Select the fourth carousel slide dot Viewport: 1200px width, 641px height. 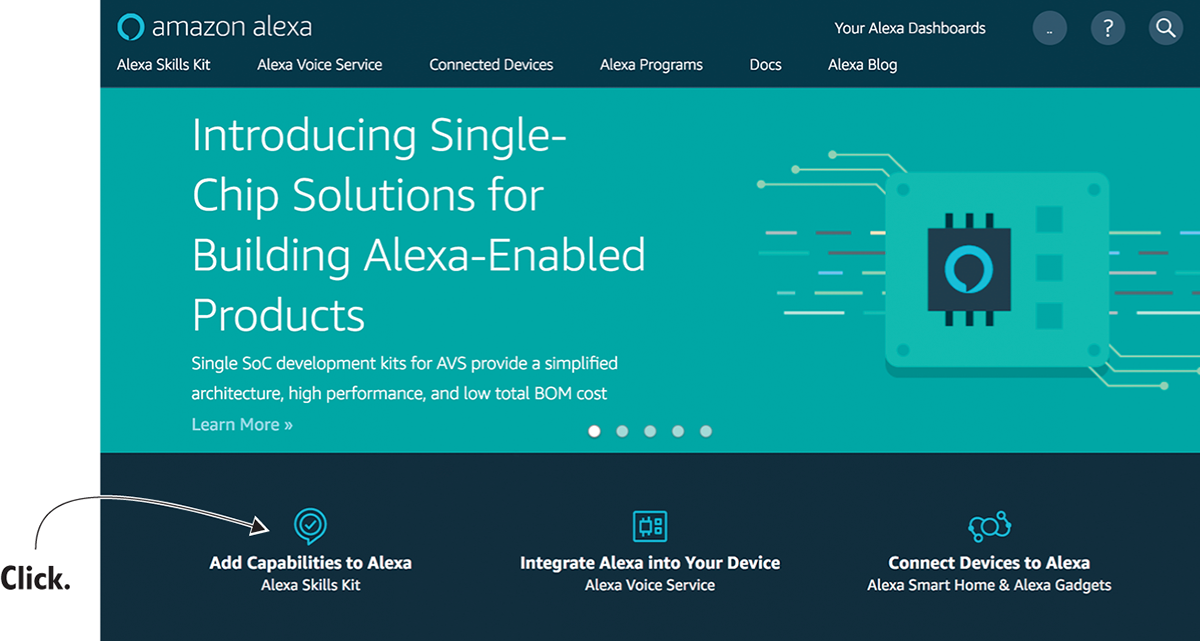pos(678,431)
